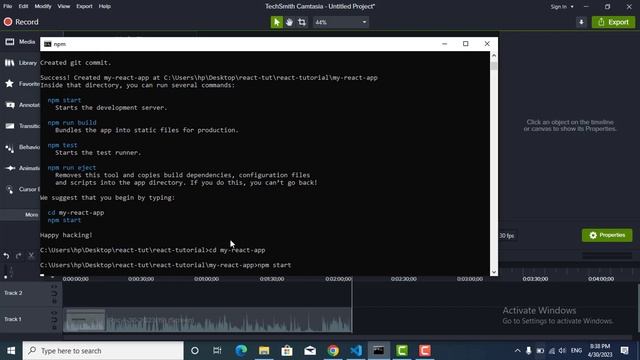Select the hand Pan tool

point(289,22)
